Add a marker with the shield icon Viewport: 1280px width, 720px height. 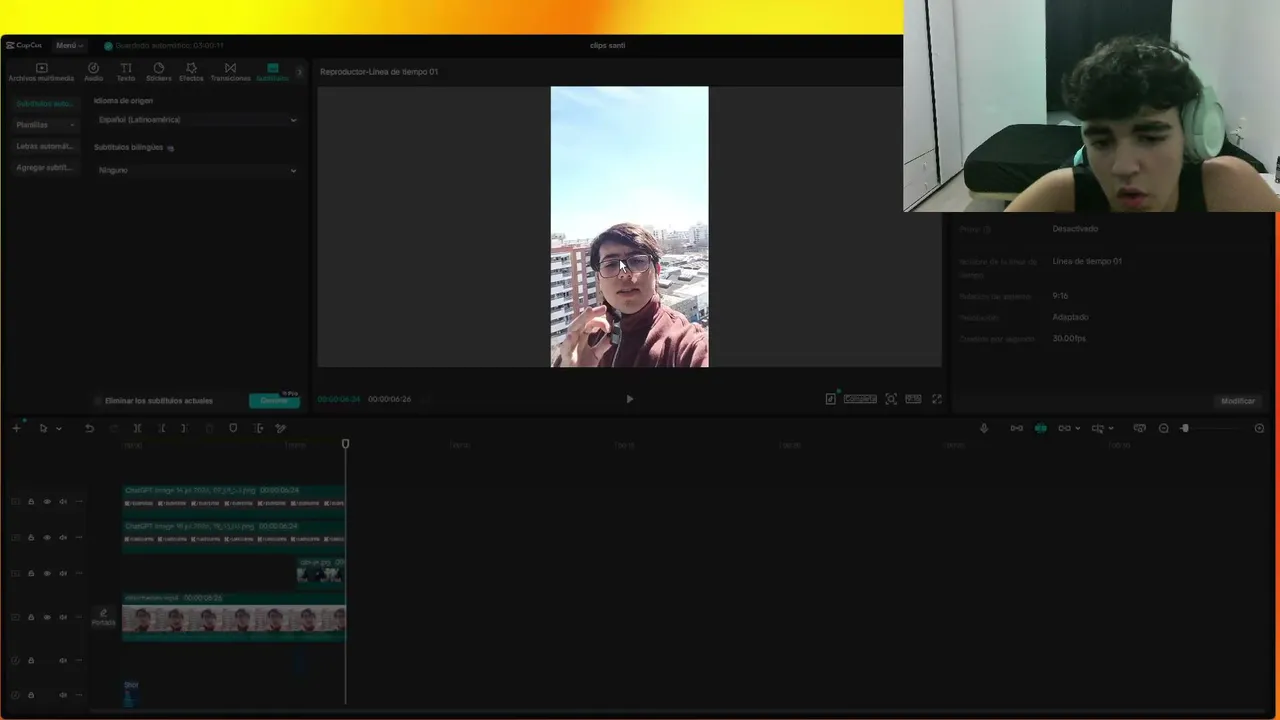click(x=233, y=428)
